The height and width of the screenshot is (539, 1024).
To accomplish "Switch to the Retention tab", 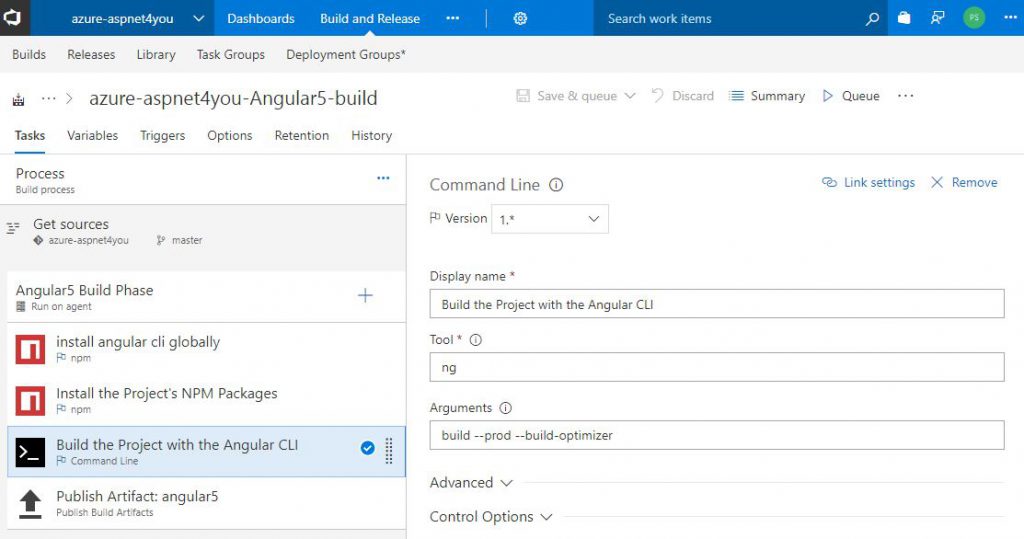I will (x=302, y=135).
